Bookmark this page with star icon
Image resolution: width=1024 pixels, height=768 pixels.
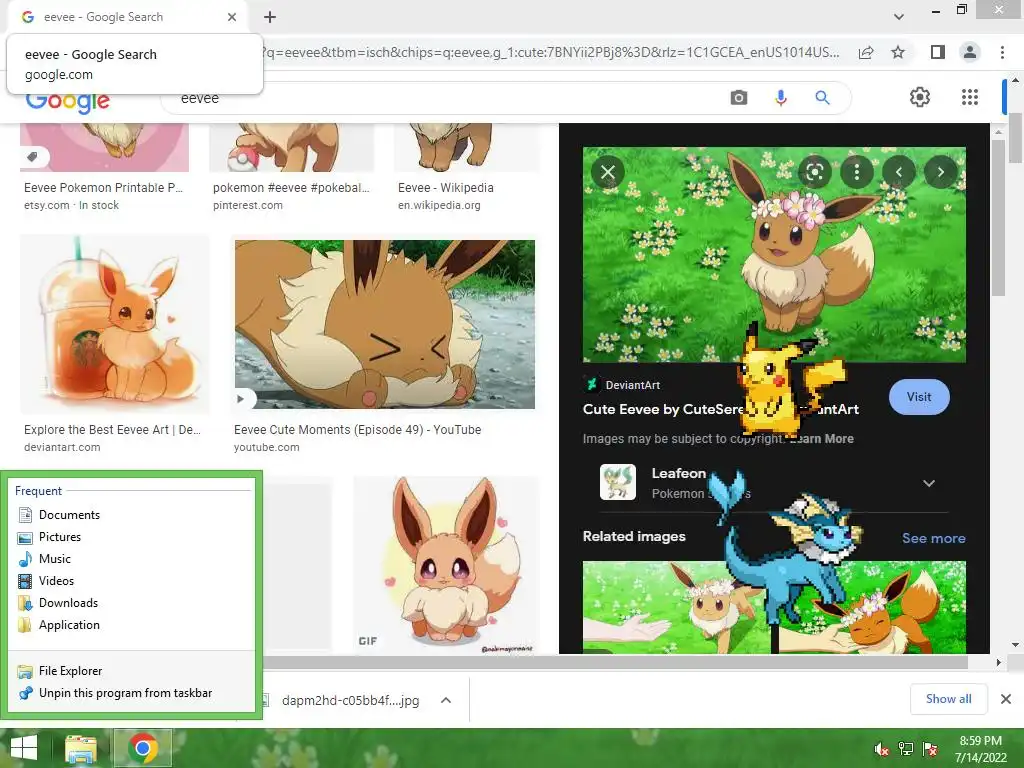click(899, 52)
